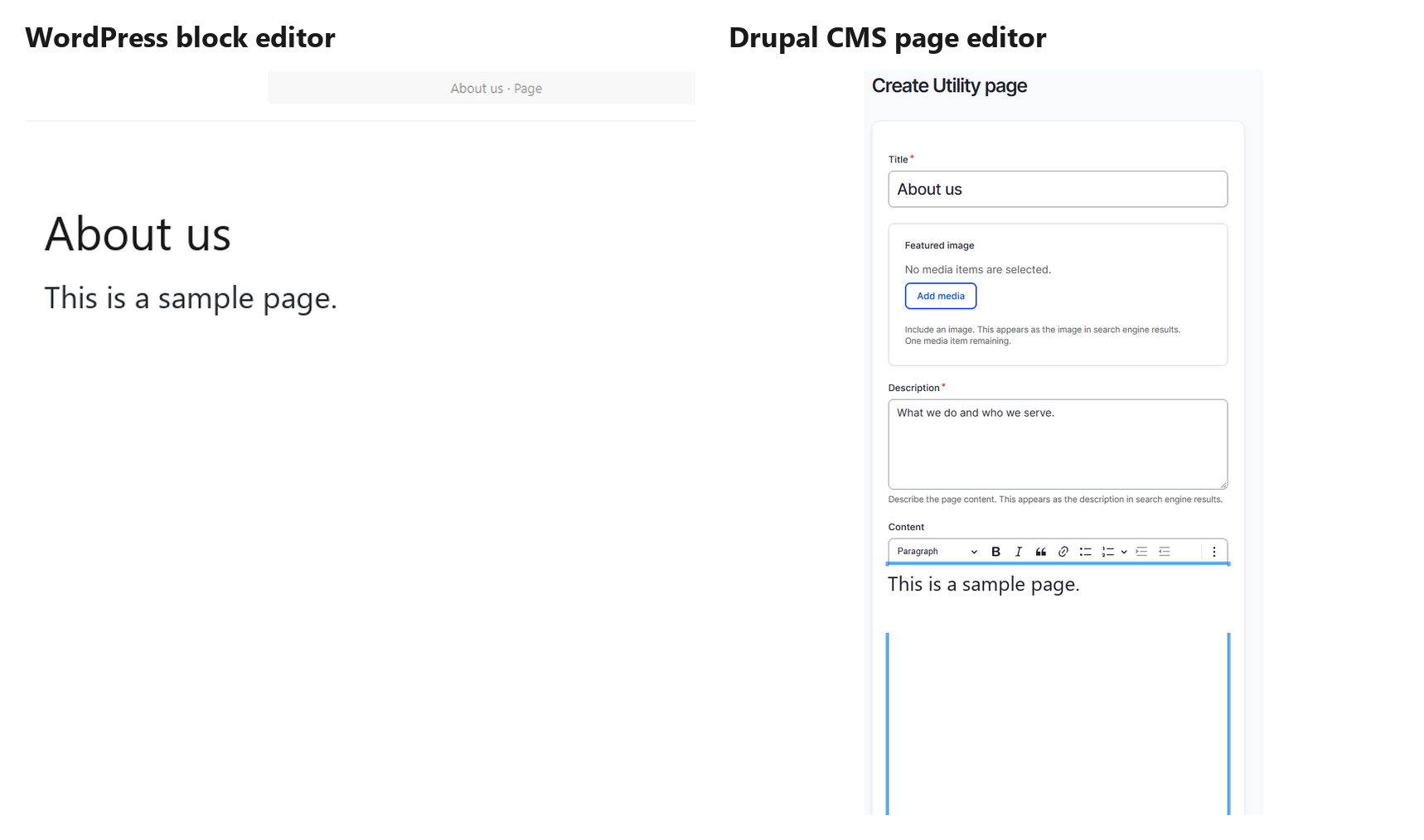The image size is (1424, 840).
Task: Click the WordPress paragraph 'This is a sample page.'
Action: [x=191, y=298]
